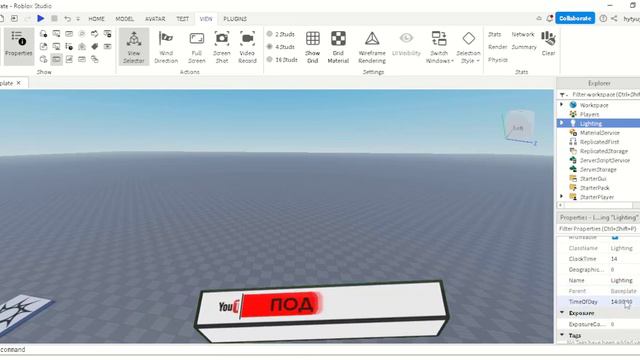Toggle the Summary stats display

524,47
